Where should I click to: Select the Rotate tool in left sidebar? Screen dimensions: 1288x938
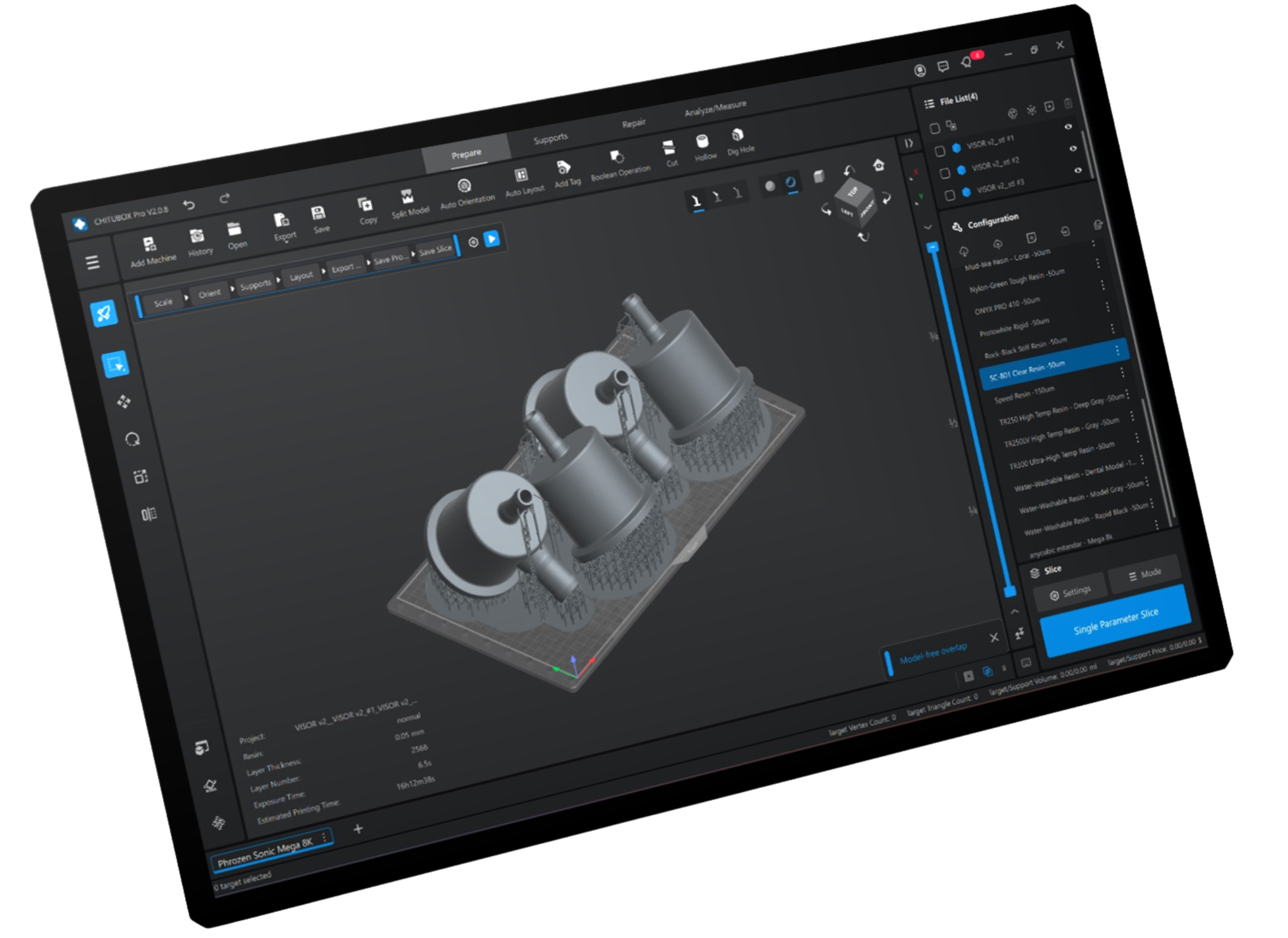coord(132,439)
